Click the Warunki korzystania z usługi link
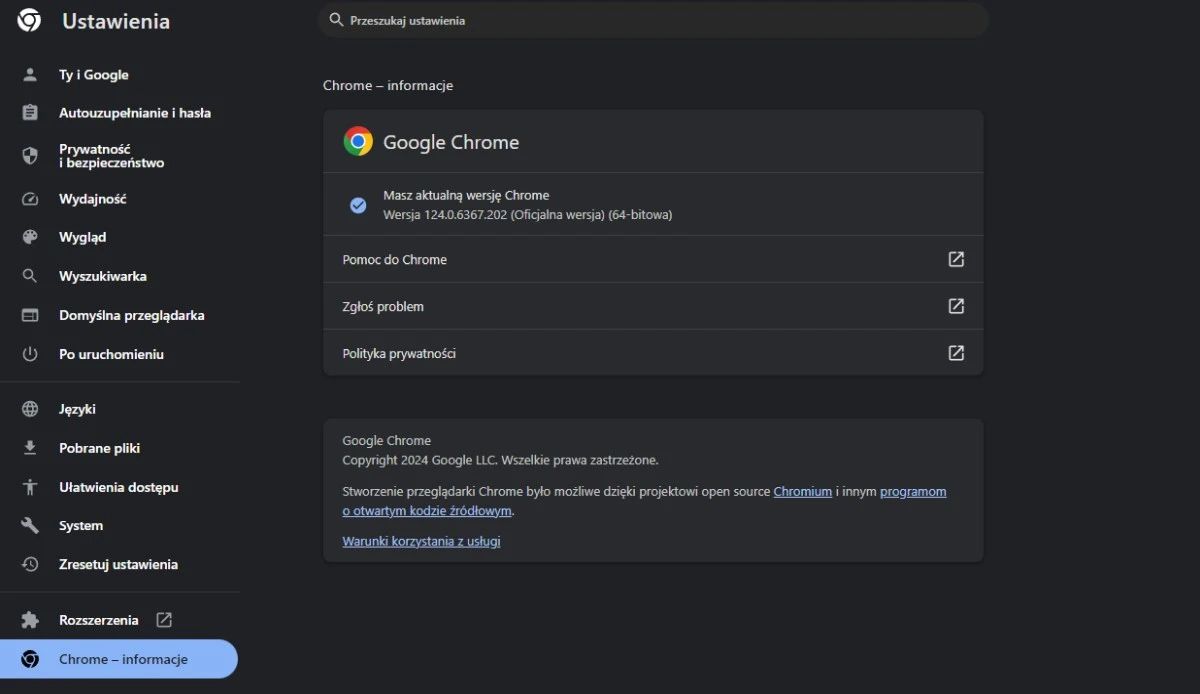 (421, 540)
